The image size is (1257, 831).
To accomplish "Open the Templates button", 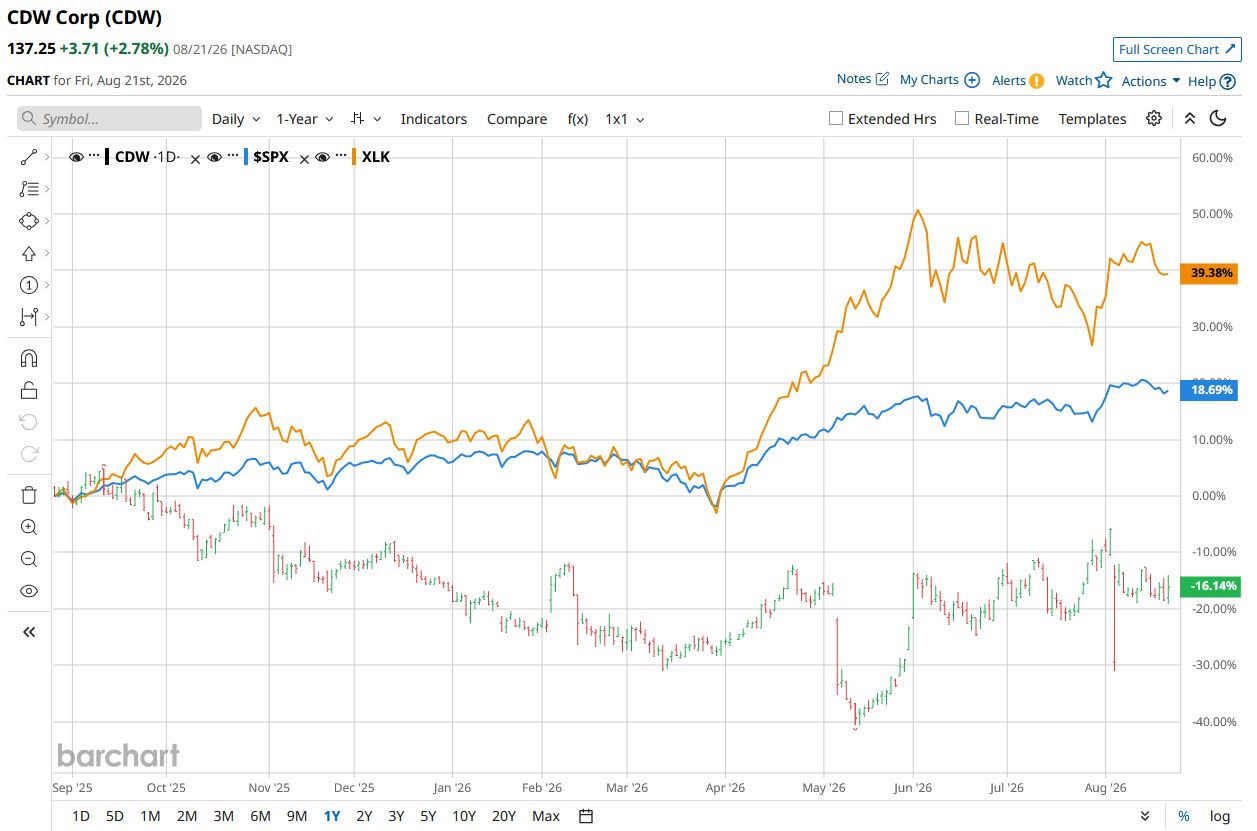I will (1092, 118).
